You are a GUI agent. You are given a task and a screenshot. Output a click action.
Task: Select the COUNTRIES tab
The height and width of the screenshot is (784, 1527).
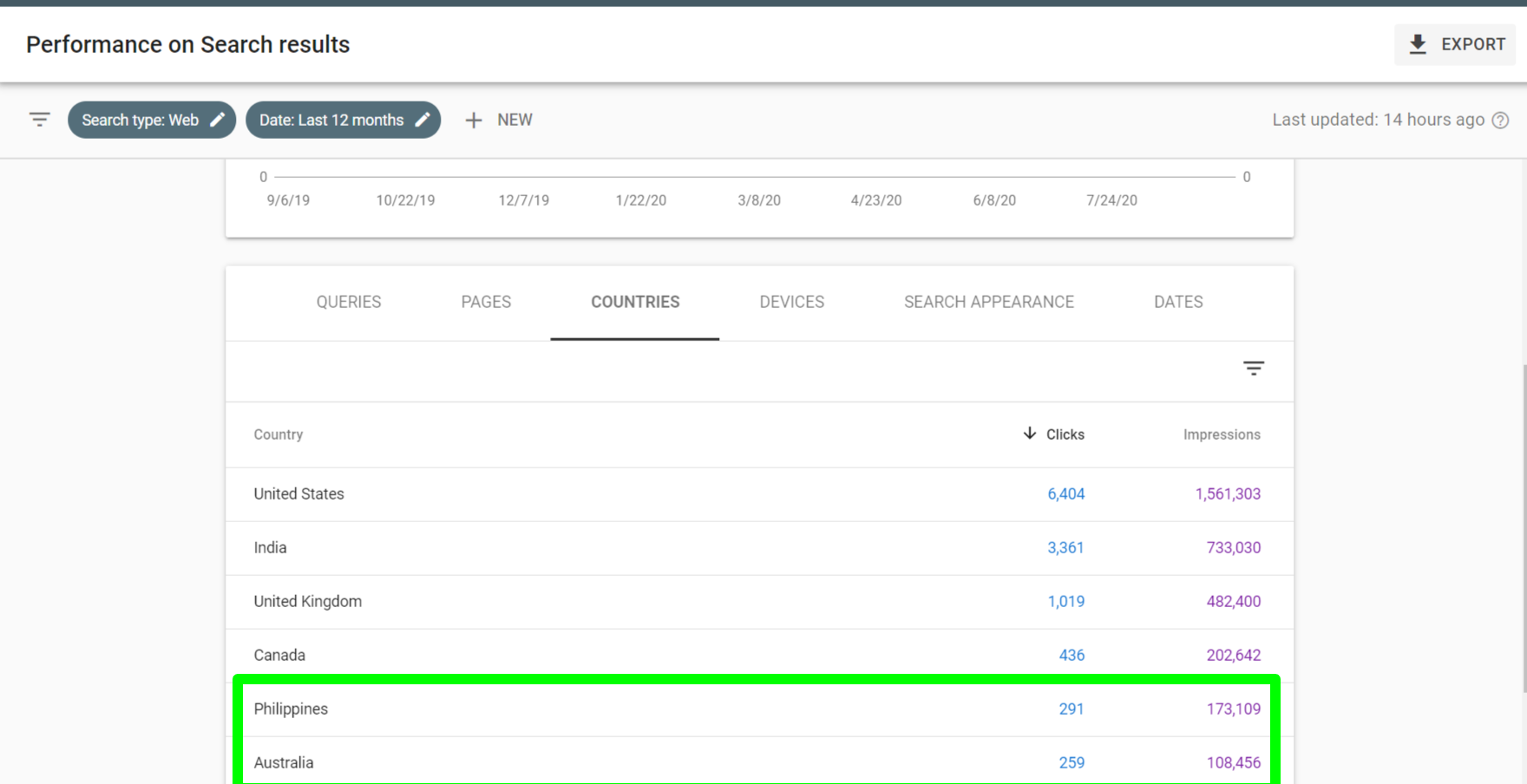635,302
